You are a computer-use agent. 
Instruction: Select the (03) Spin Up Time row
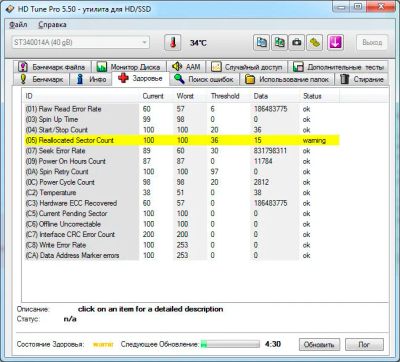pyautogui.click(x=181, y=119)
